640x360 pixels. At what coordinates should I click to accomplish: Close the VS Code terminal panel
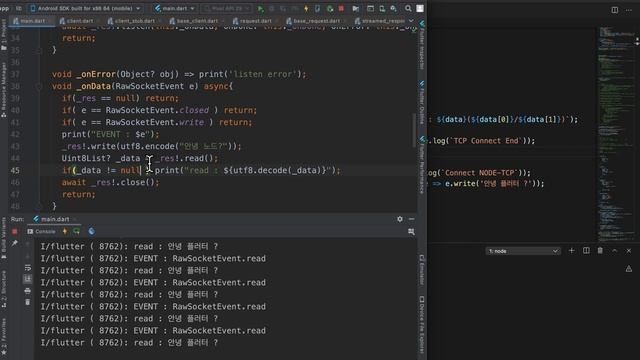click(x=629, y=251)
